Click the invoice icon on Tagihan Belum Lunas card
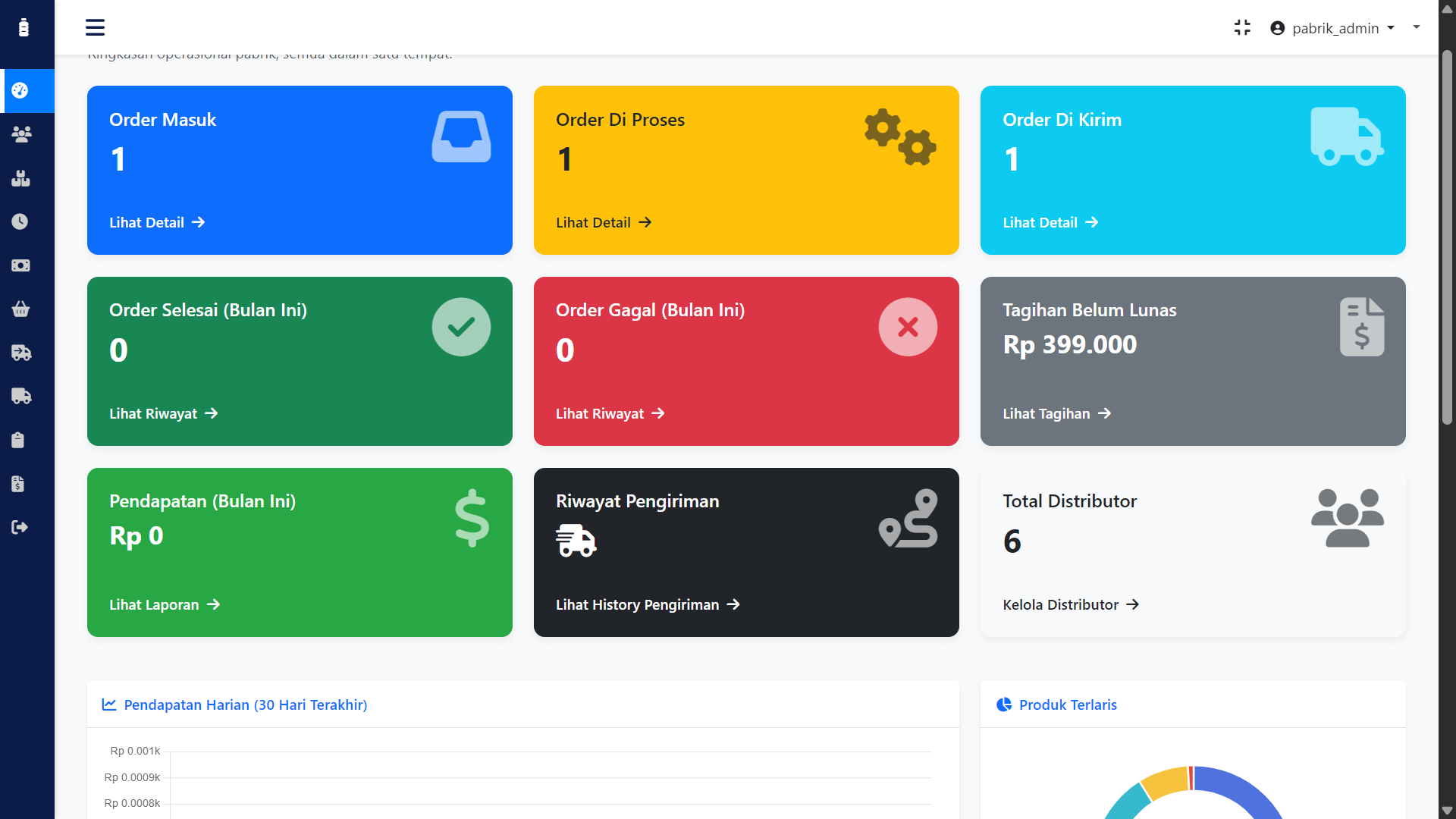This screenshot has width=1456, height=819. [x=1362, y=327]
